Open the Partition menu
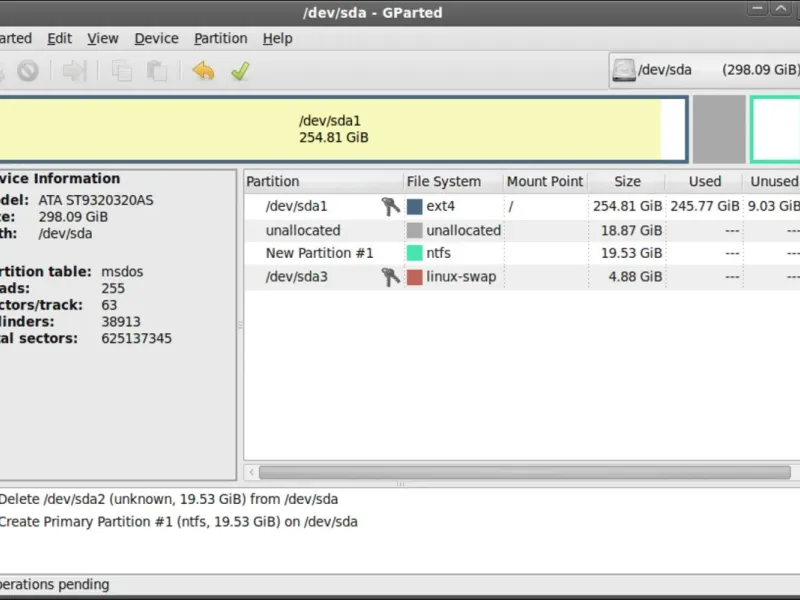The height and width of the screenshot is (600, 800). click(220, 38)
